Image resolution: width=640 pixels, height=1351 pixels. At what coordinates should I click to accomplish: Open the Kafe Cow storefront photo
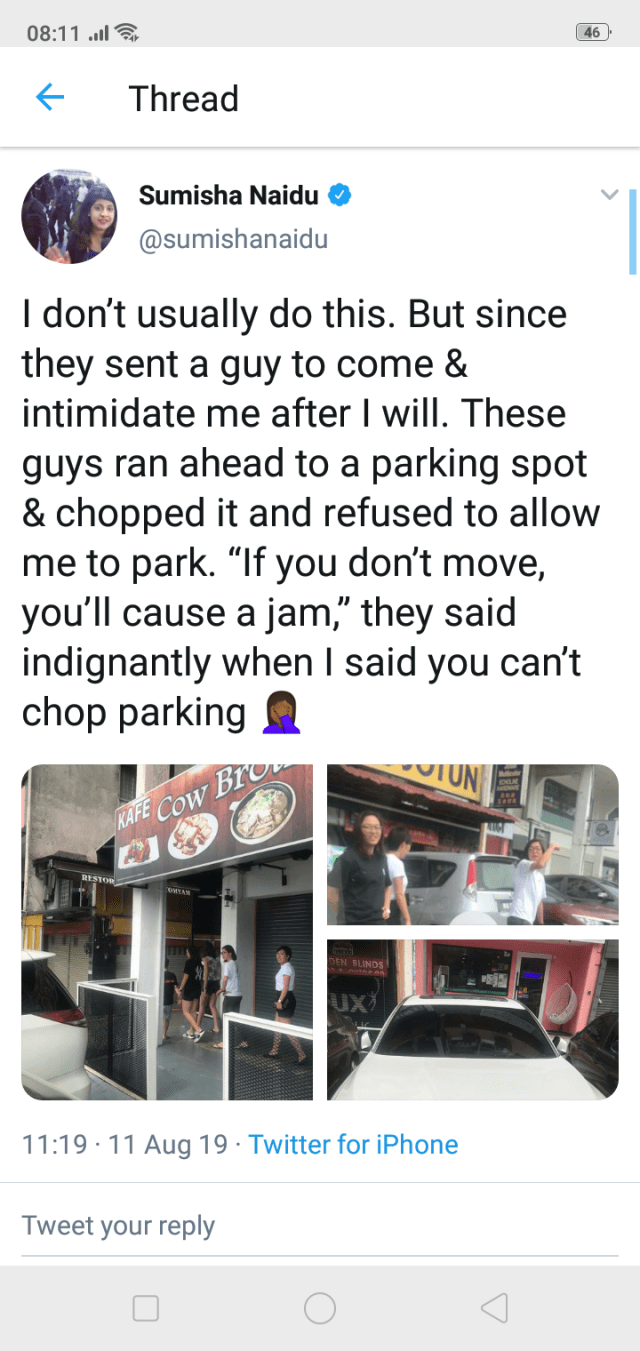pyautogui.click(x=167, y=932)
